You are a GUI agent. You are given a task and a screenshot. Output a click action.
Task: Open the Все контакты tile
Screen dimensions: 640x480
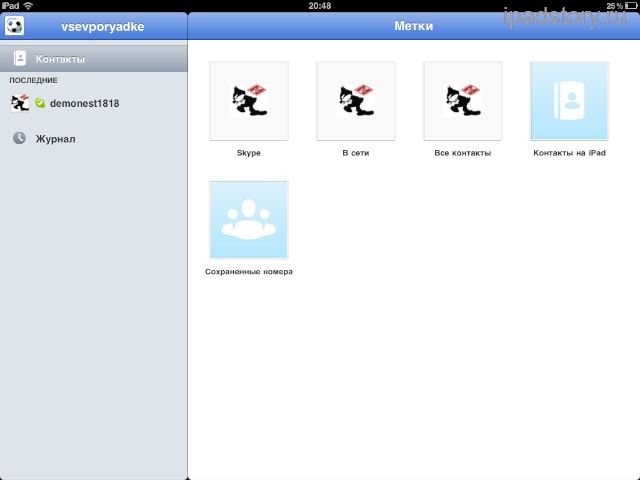click(462, 101)
